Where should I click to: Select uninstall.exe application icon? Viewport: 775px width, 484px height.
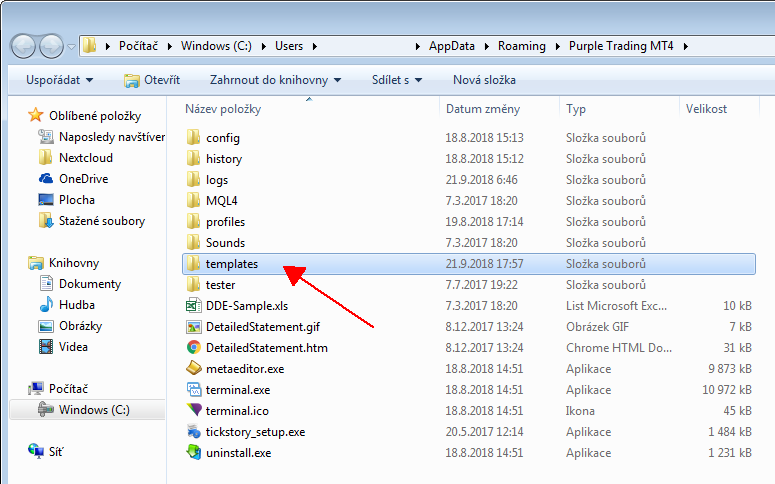193,452
